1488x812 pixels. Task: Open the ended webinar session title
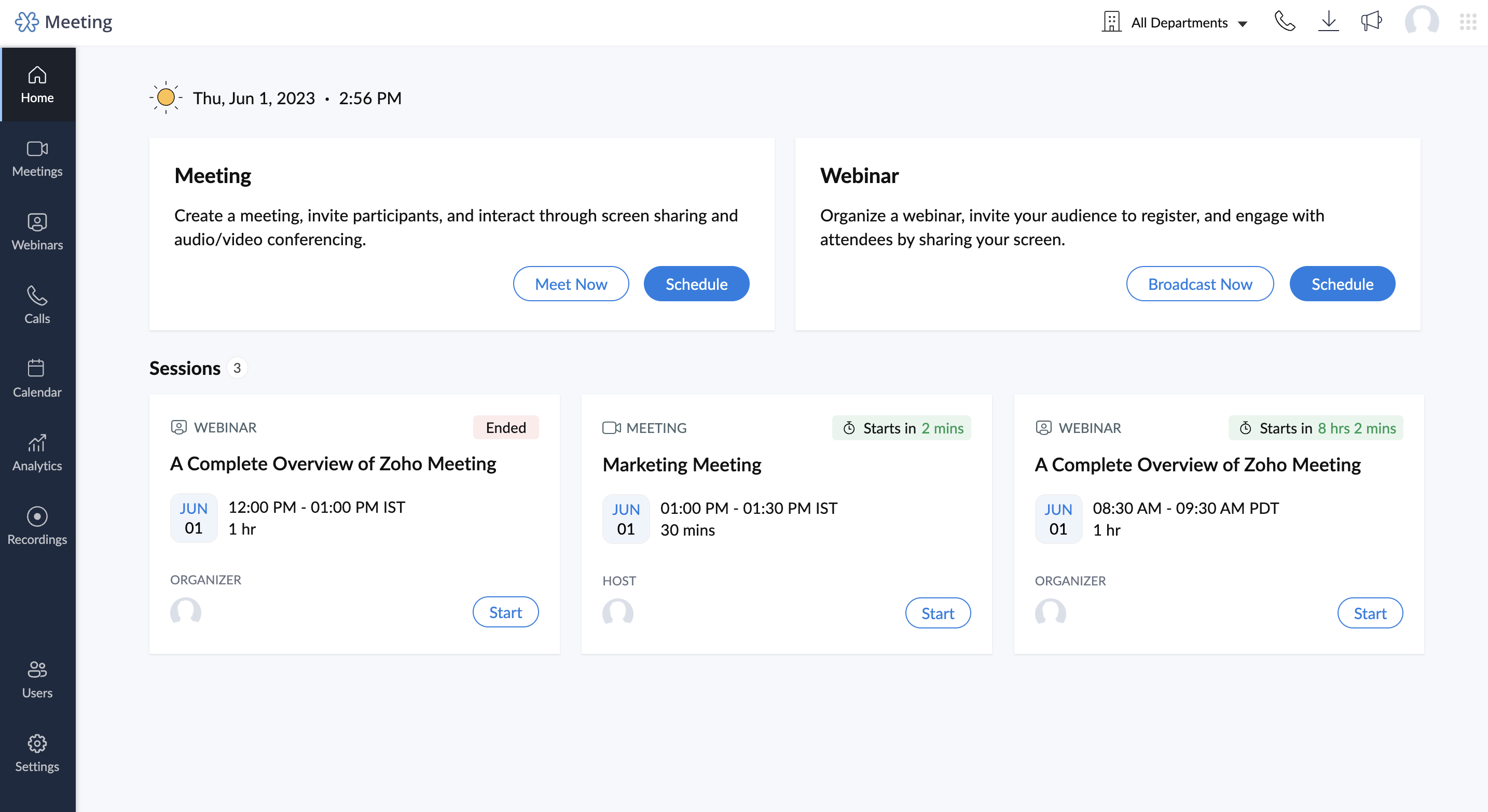[x=333, y=464]
